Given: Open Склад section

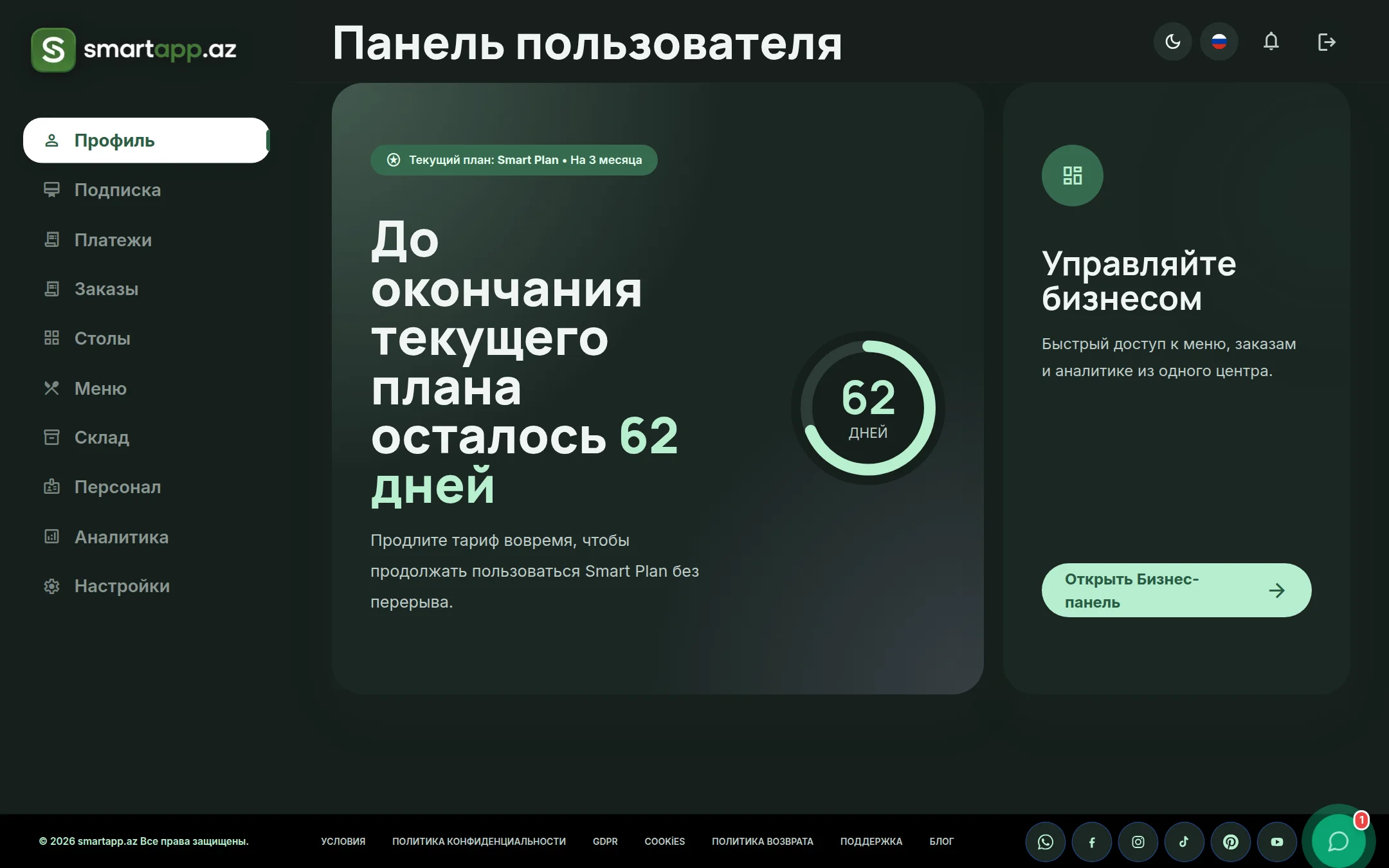Looking at the screenshot, I should click(147, 437).
